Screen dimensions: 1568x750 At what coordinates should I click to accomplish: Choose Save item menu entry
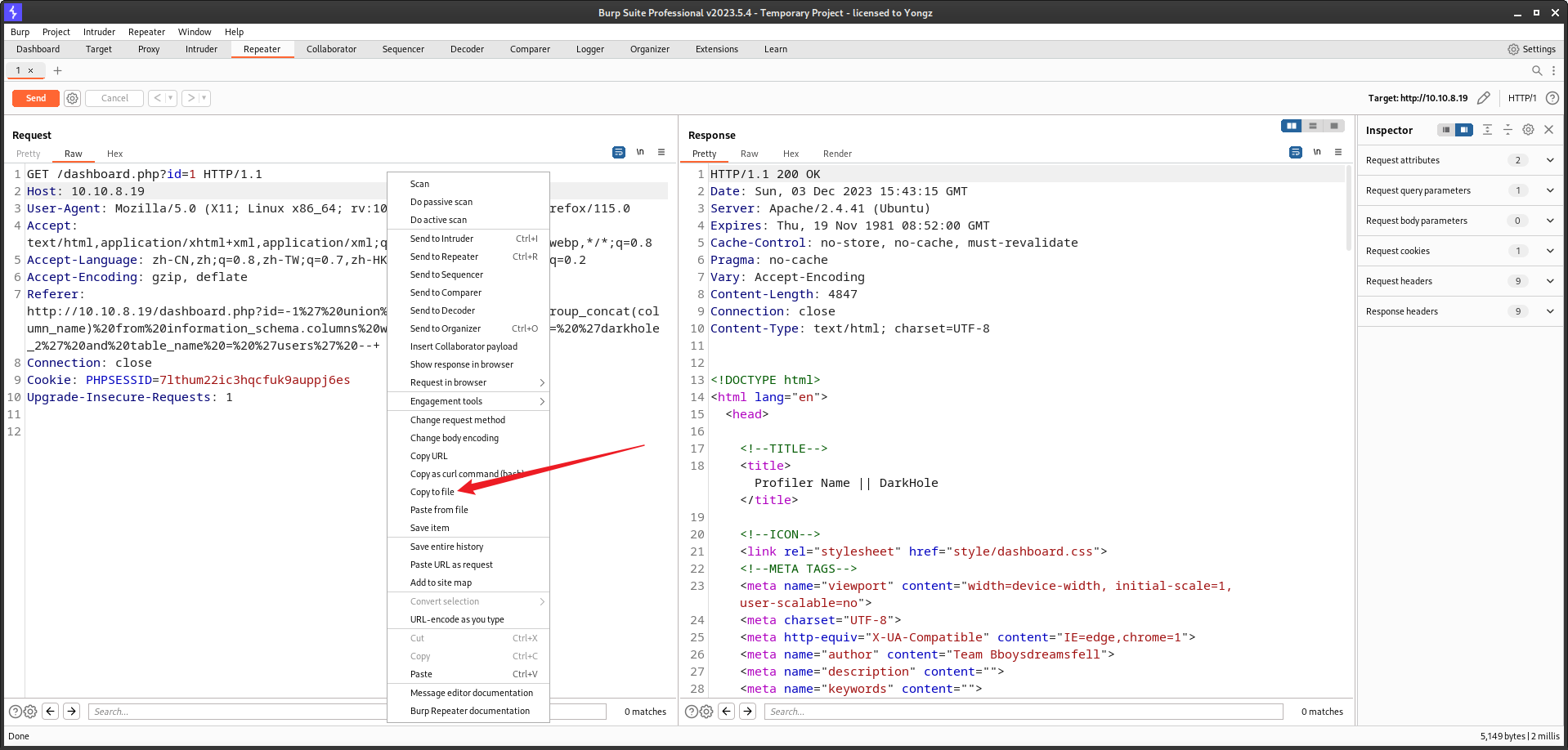[x=468, y=528]
